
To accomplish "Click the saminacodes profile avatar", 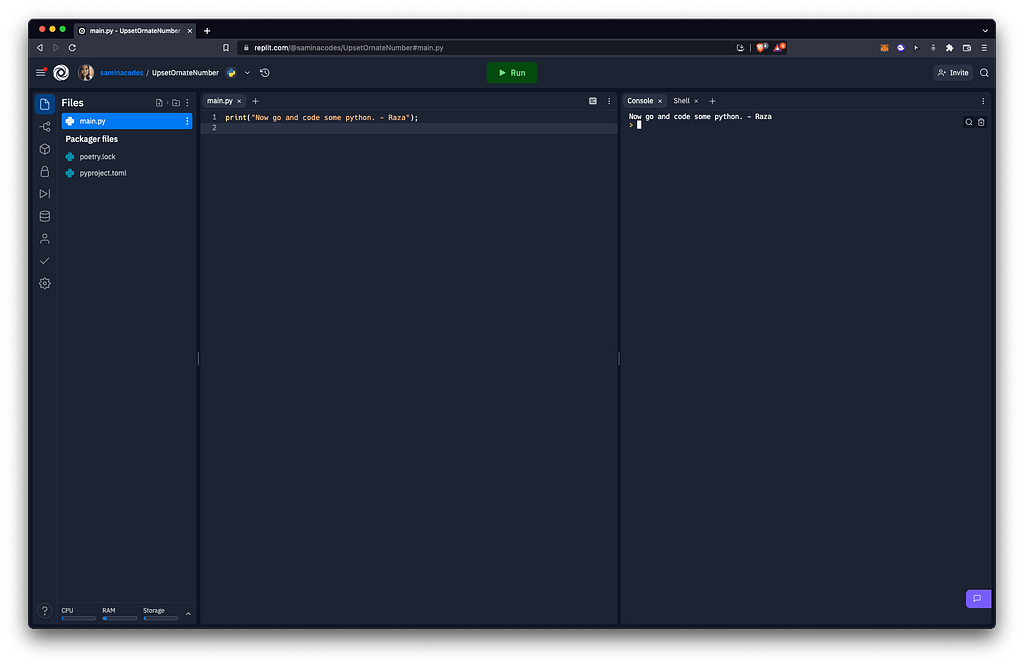I will 86,72.
